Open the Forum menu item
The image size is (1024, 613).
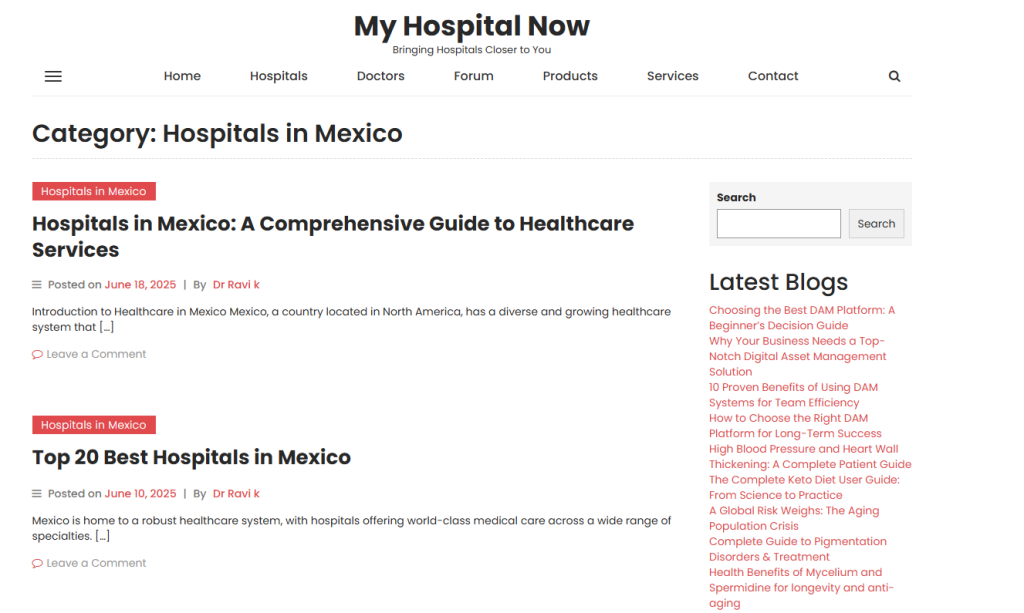click(473, 76)
